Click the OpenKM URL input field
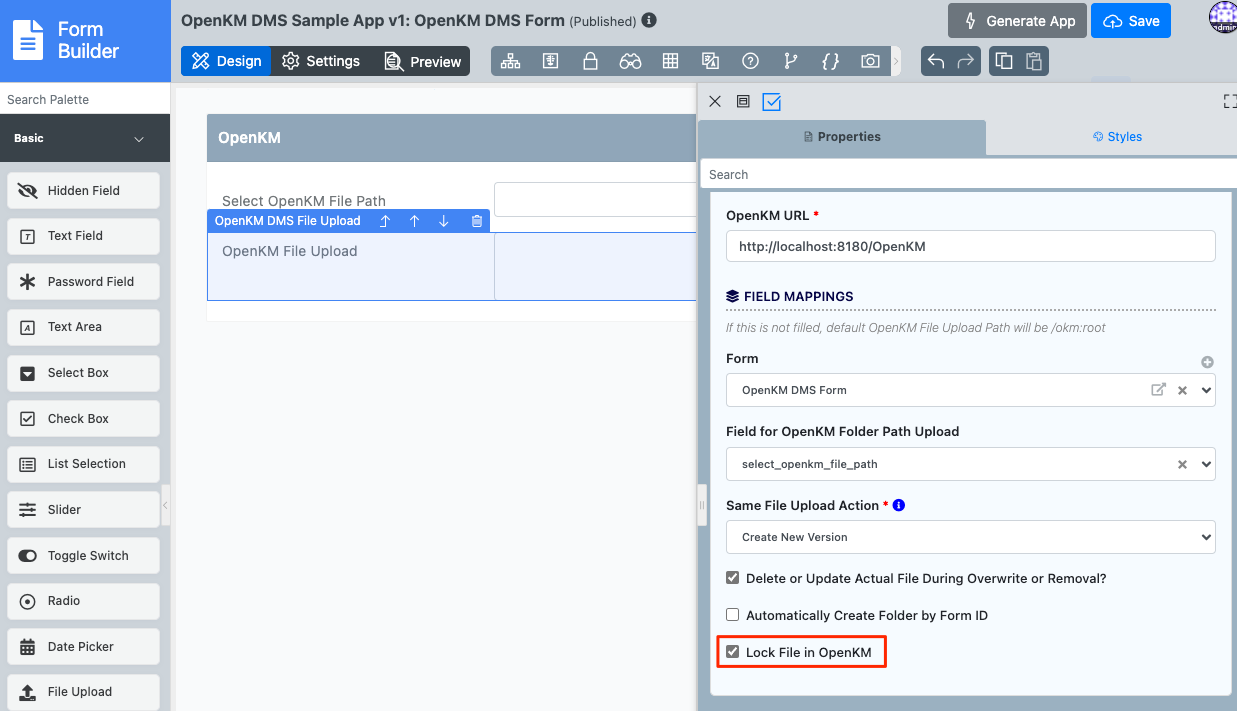 (970, 246)
